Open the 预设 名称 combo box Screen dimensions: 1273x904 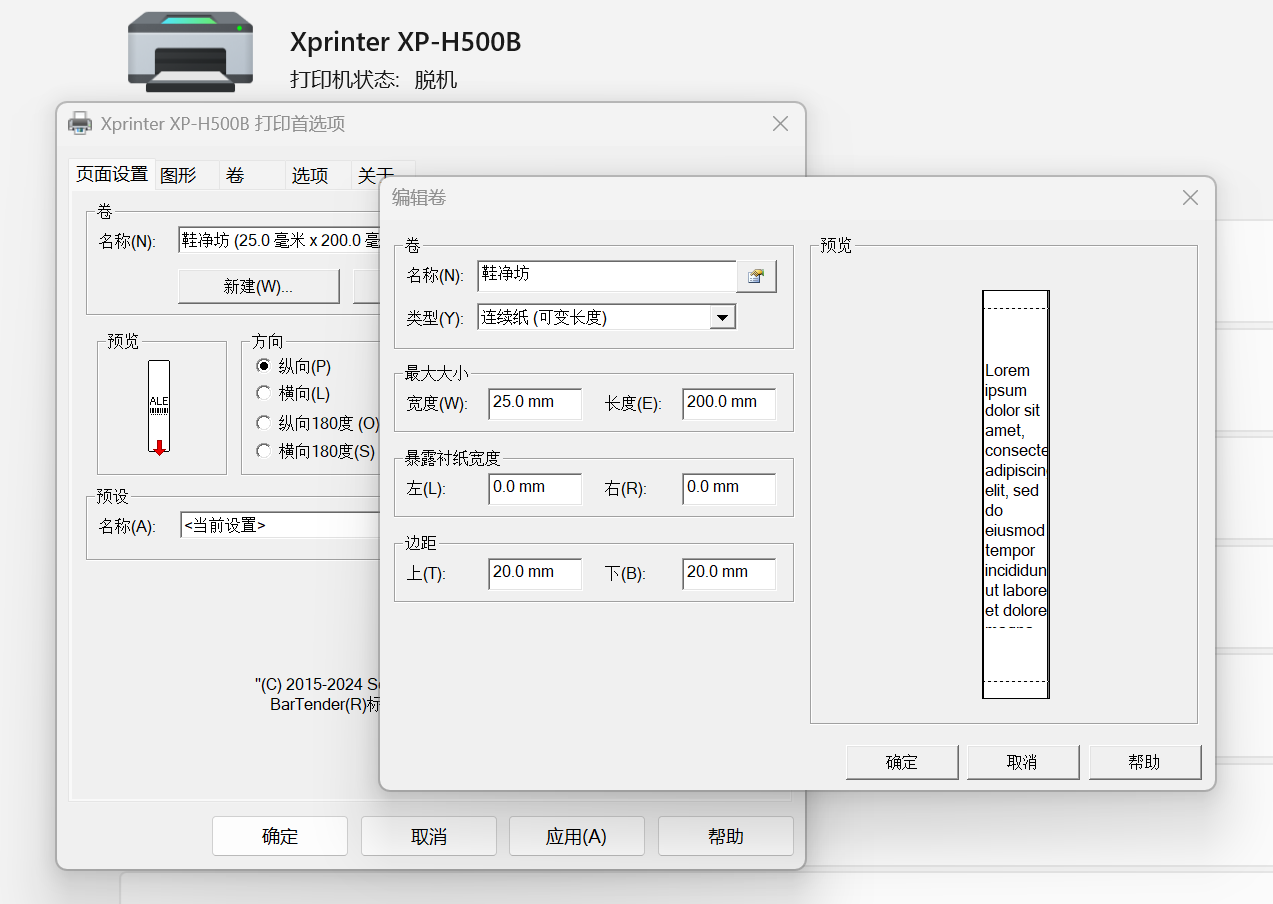280,525
